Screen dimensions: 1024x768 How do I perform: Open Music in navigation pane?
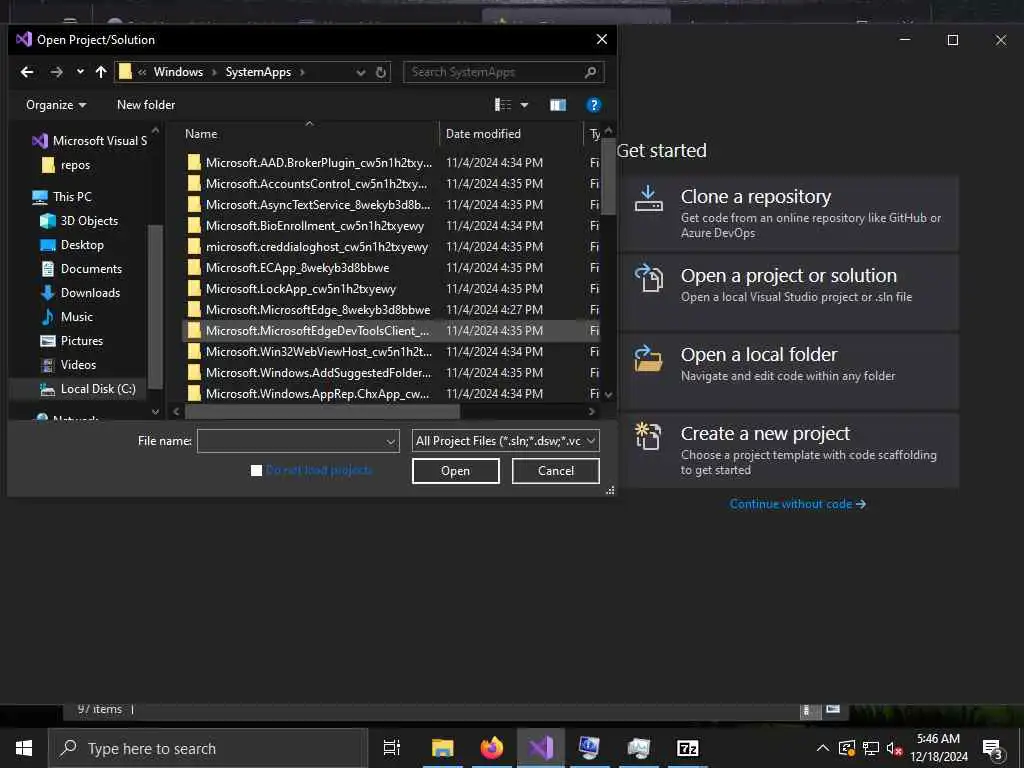pyautogui.click(x=67, y=317)
